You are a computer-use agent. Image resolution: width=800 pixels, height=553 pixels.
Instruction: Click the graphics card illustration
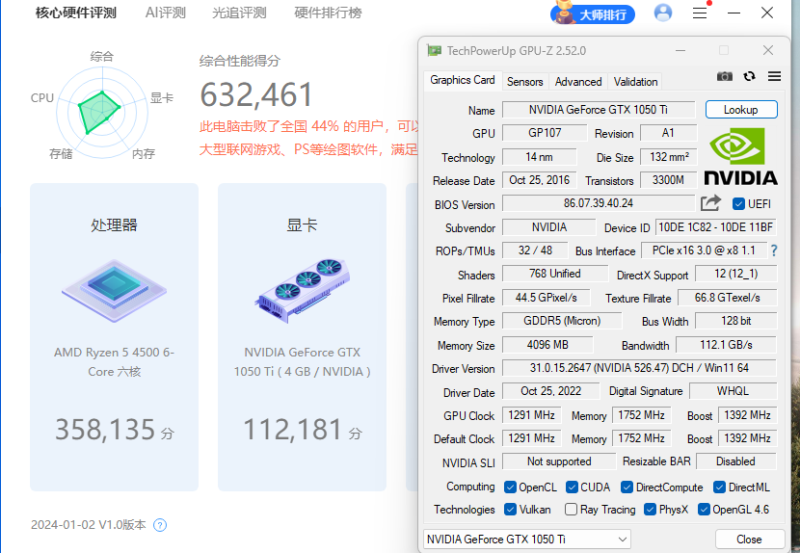point(302,290)
